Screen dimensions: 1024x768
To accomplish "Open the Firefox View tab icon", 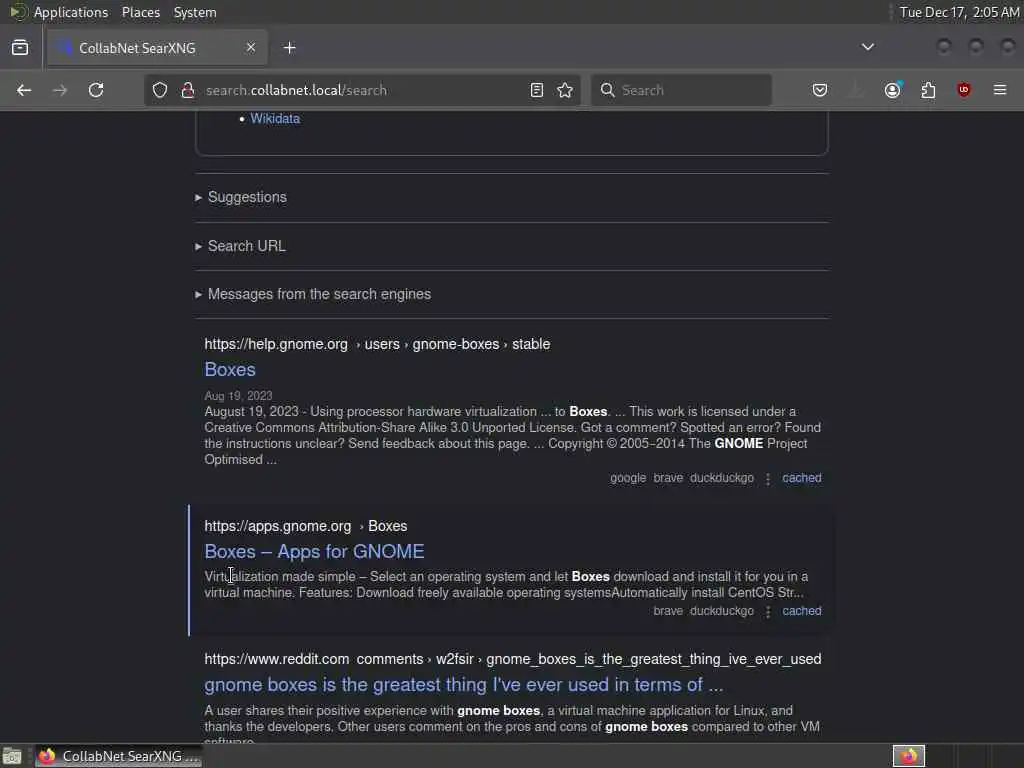I will (x=20, y=48).
